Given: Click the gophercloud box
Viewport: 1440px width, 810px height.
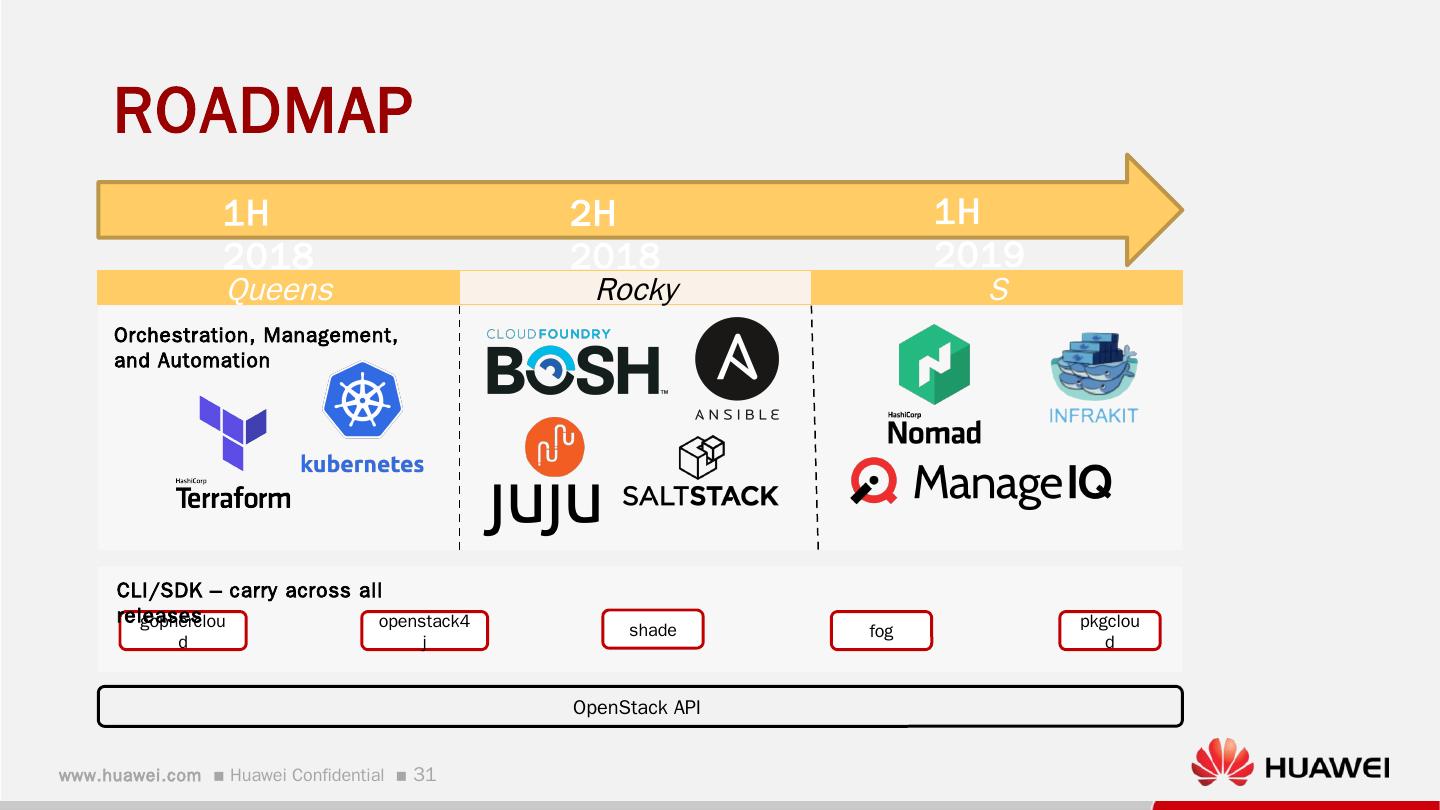Looking at the screenshot, I should click(x=183, y=630).
